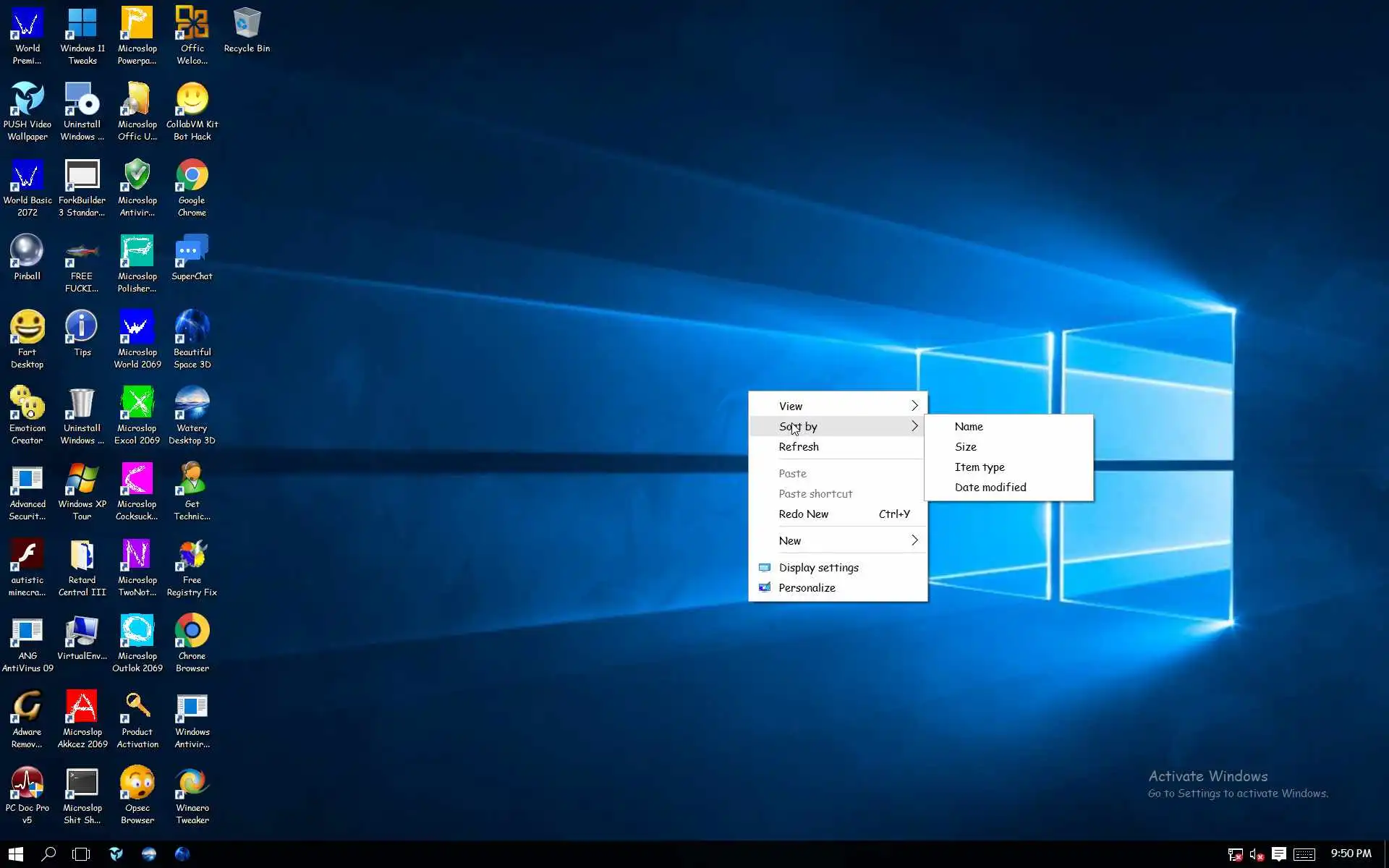Expand the Sort by submenu entry
This screenshot has width=1389, height=868.
tap(838, 426)
